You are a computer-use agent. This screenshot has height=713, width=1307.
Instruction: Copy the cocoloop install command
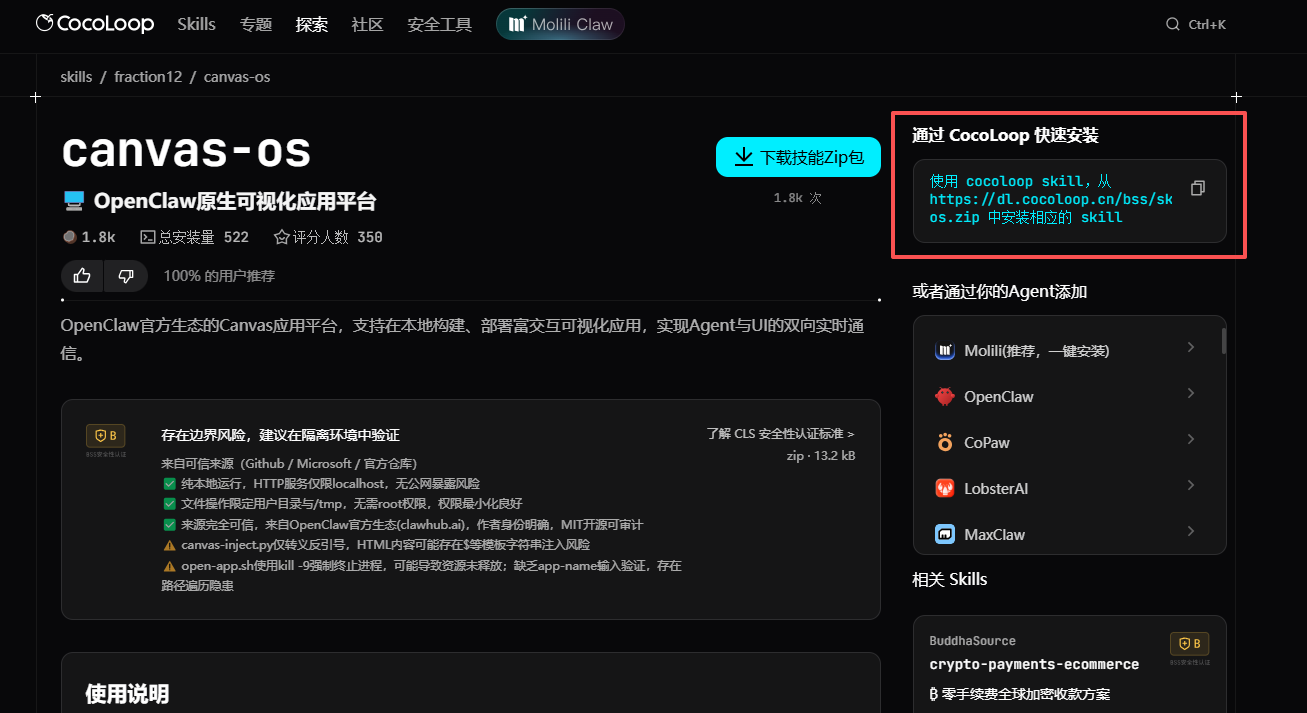coord(1198,188)
